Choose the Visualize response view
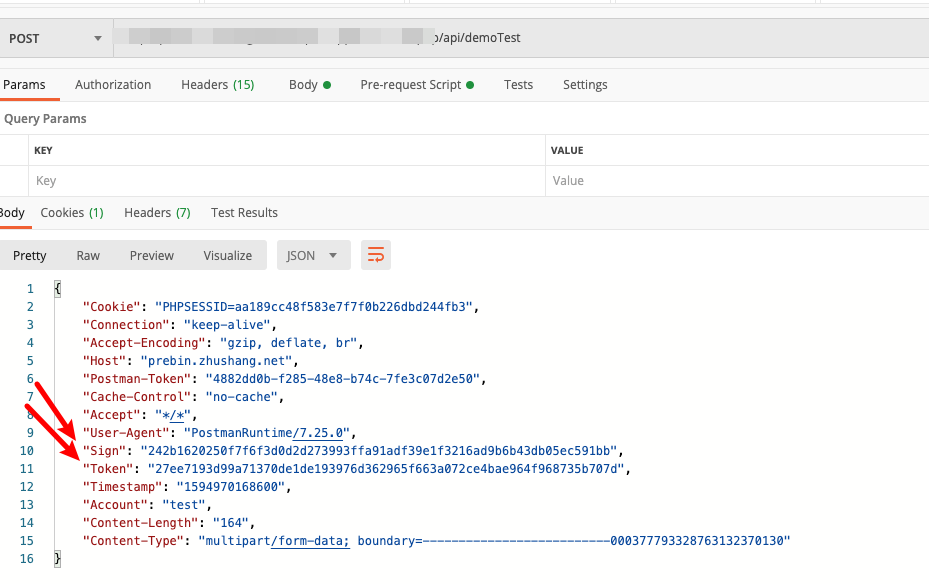Image resolution: width=929 pixels, height=584 pixels. tap(228, 255)
